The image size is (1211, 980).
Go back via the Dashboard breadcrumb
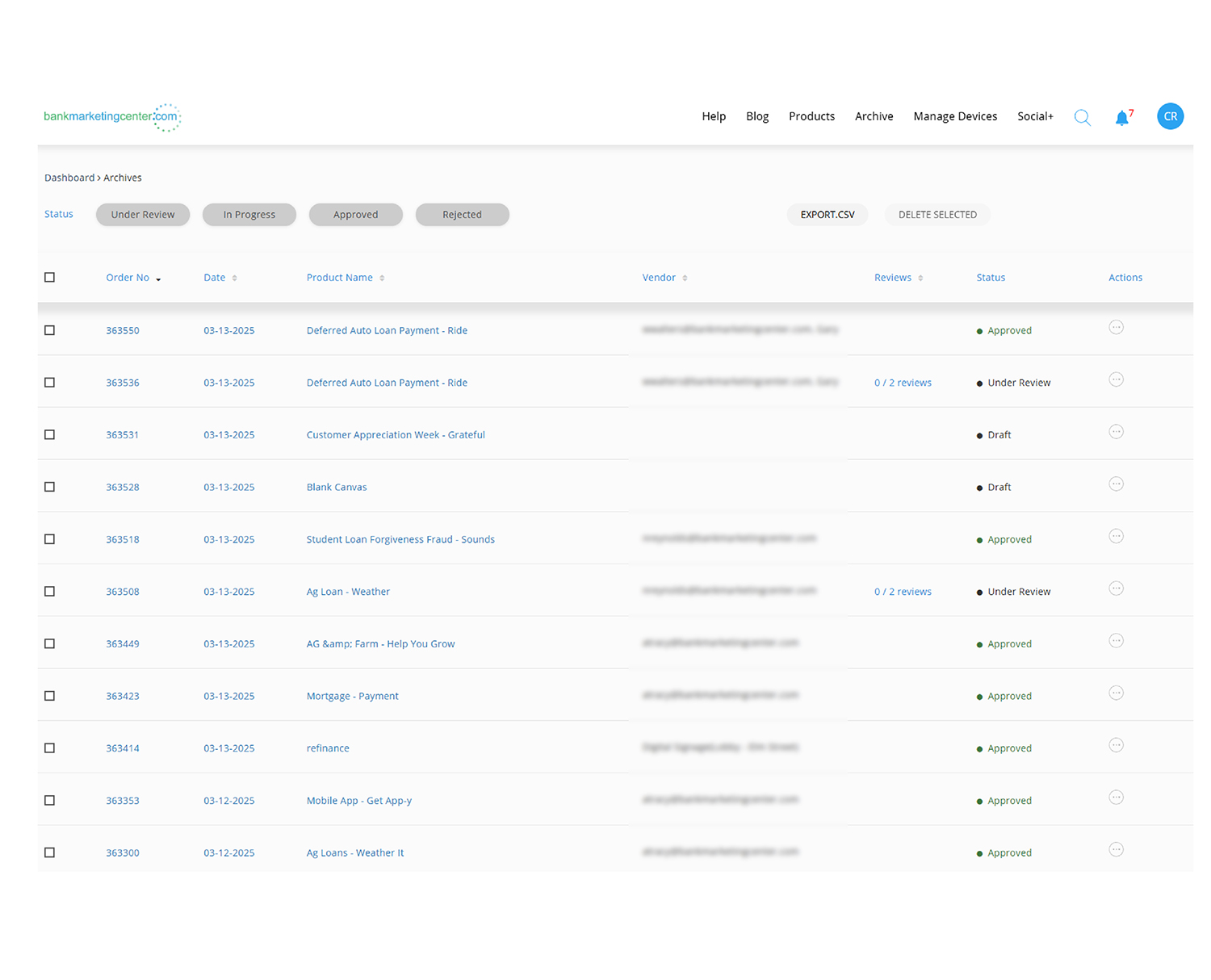(69, 178)
